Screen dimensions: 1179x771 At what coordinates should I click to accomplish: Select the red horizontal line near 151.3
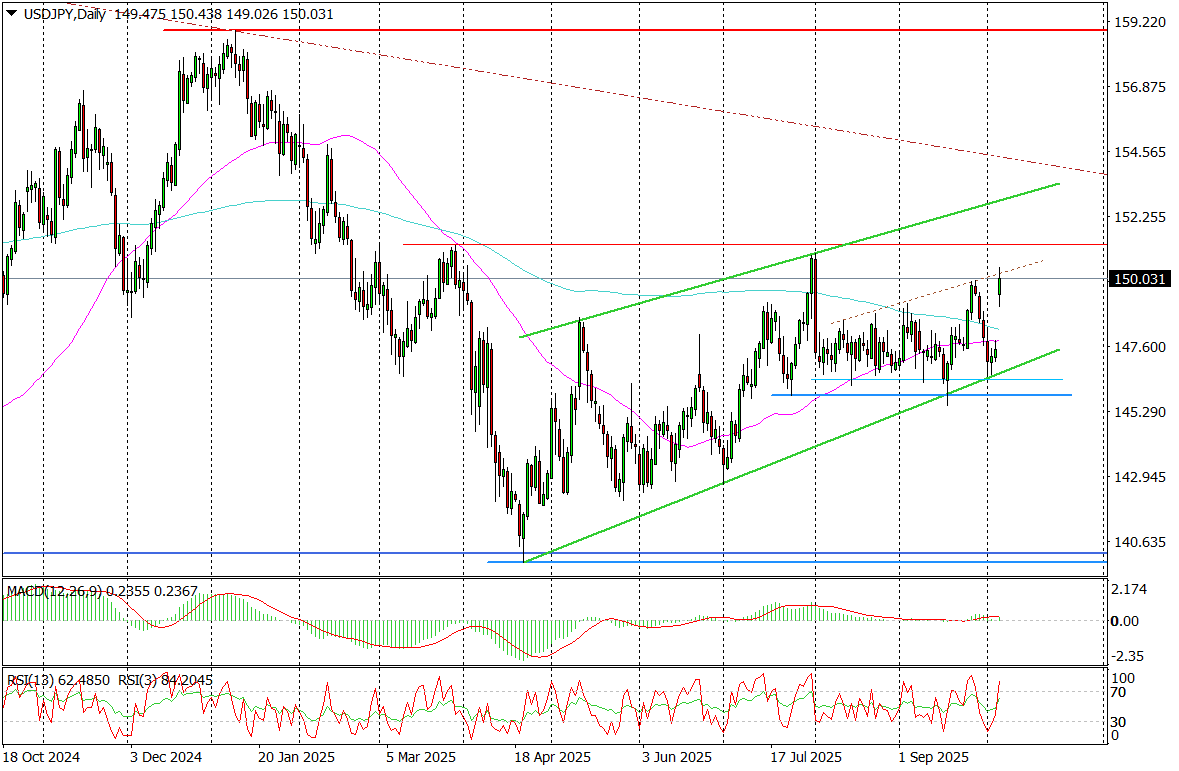pyautogui.click(x=700, y=244)
